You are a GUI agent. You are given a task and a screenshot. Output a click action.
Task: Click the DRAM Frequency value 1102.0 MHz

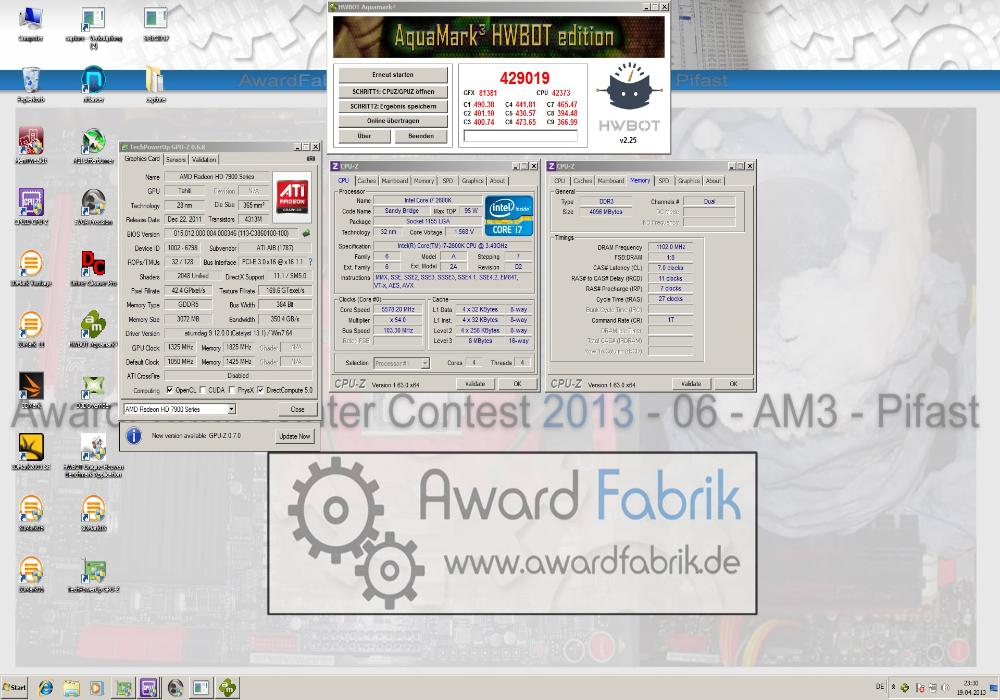pos(671,247)
